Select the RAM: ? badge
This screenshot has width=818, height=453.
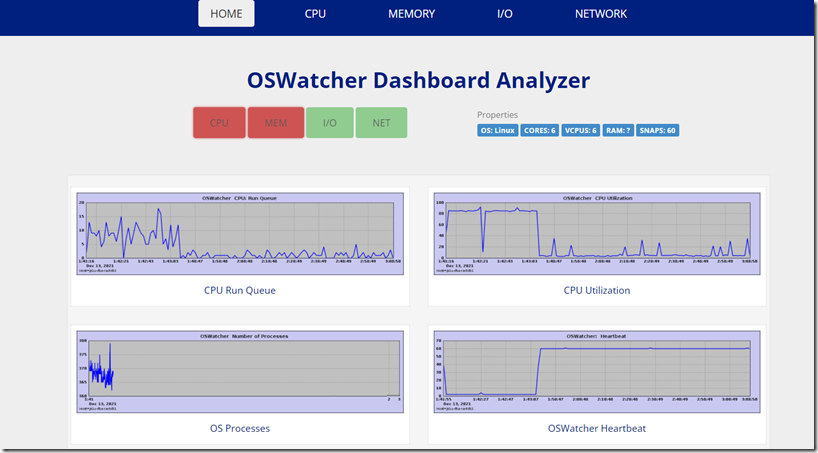click(618, 130)
